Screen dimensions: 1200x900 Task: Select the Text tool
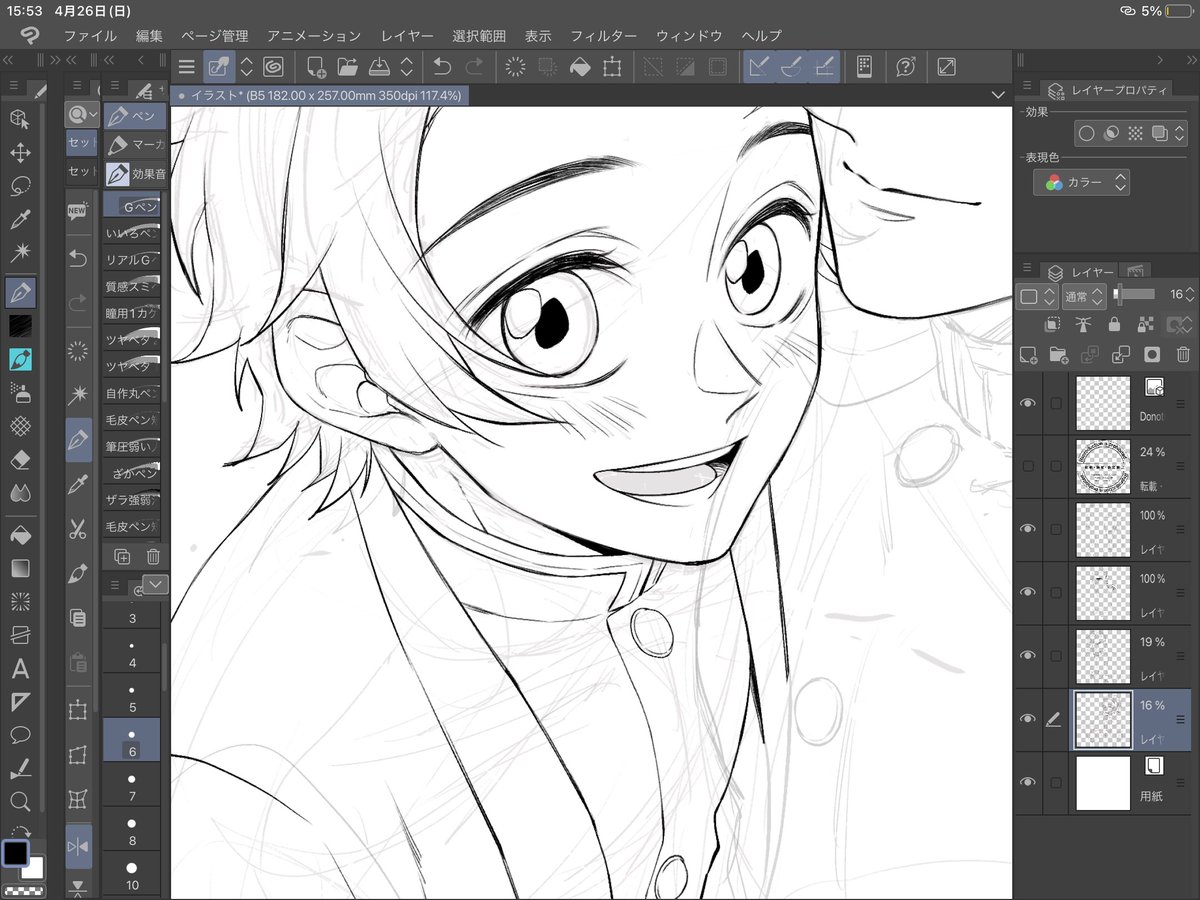pyautogui.click(x=19, y=669)
